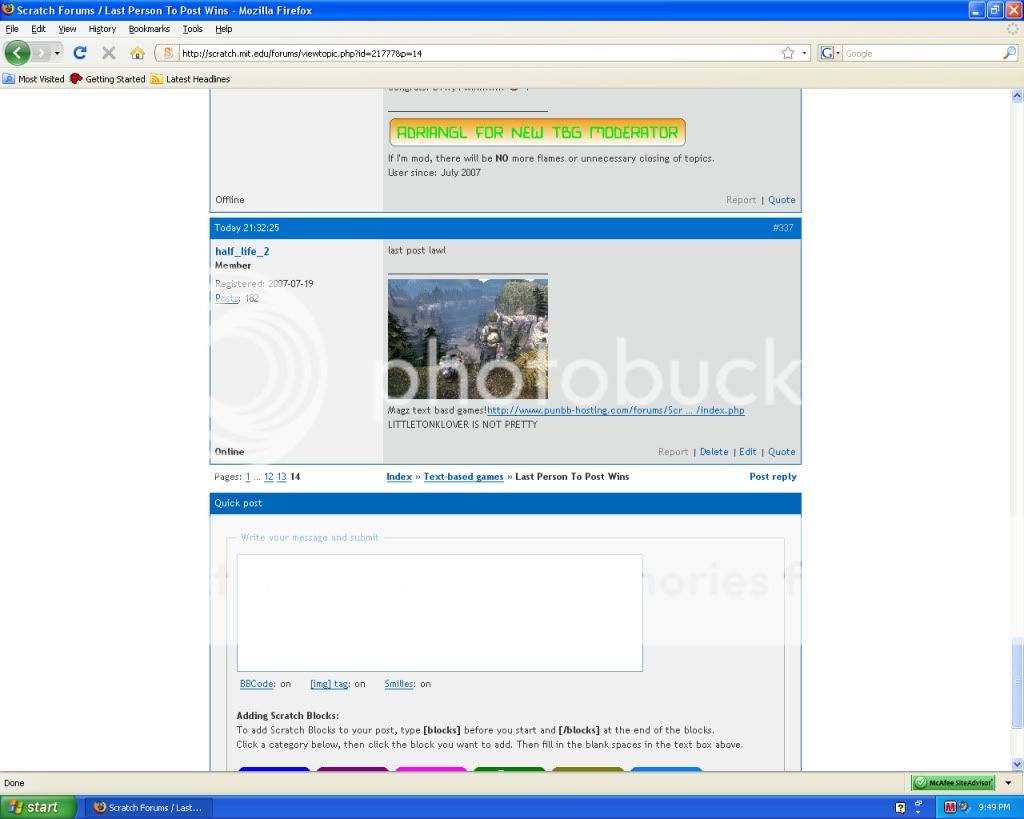Click the Post reply link
Screen dimensions: 1024x819
click(772, 477)
